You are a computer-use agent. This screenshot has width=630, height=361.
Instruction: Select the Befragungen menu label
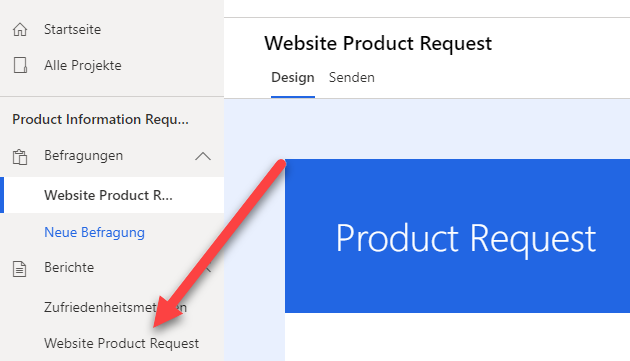click(84, 156)
